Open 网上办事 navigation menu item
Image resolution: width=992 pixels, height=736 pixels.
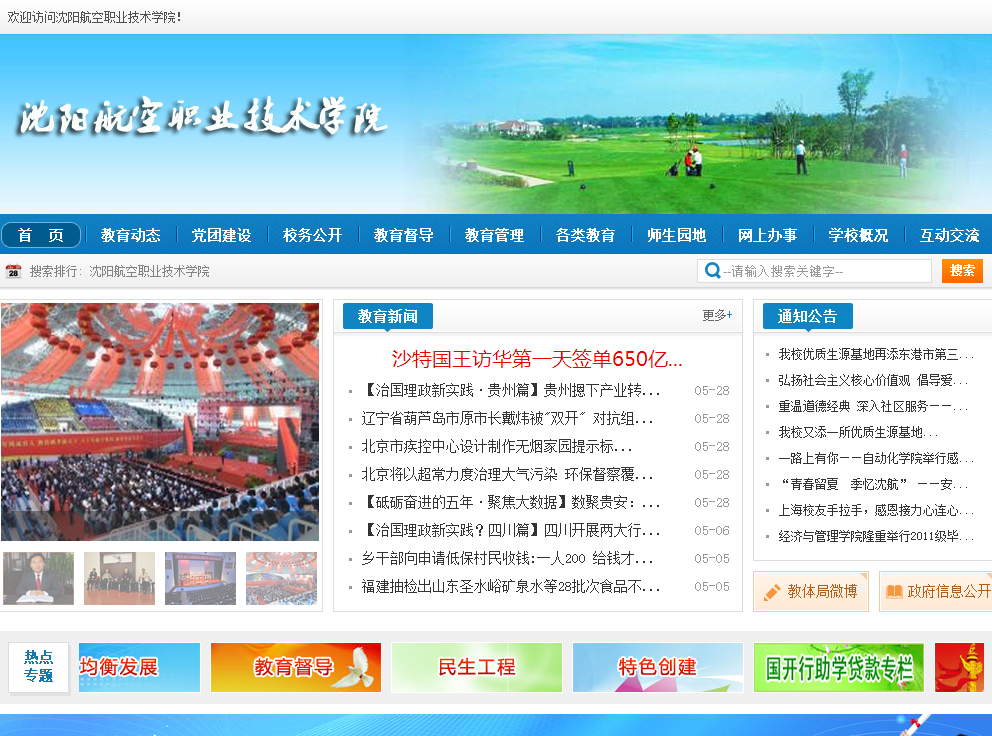767,235
